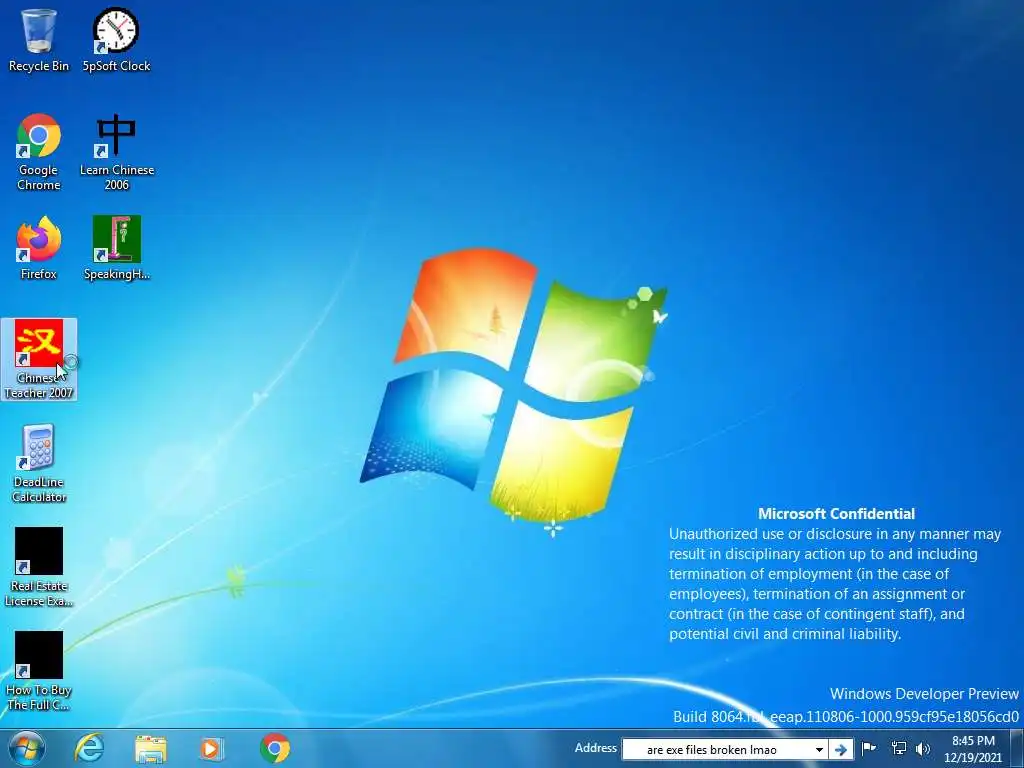Select the SpeakingH... hangman shortcut
1024x768 pixels.
[117, 248]
